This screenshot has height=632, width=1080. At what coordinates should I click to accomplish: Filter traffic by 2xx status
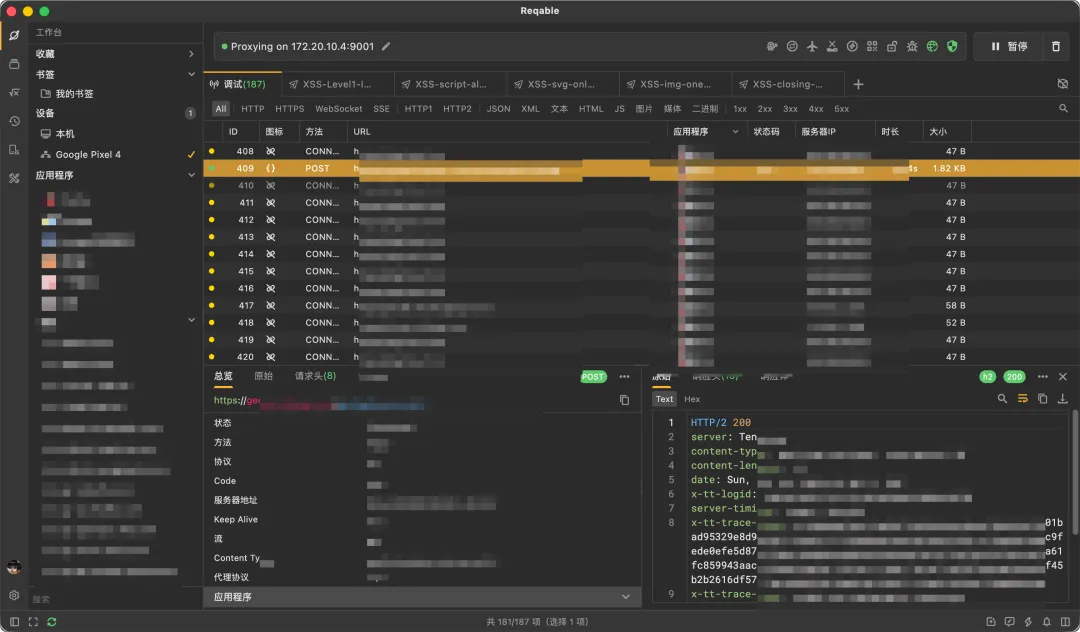pos(765,109)
